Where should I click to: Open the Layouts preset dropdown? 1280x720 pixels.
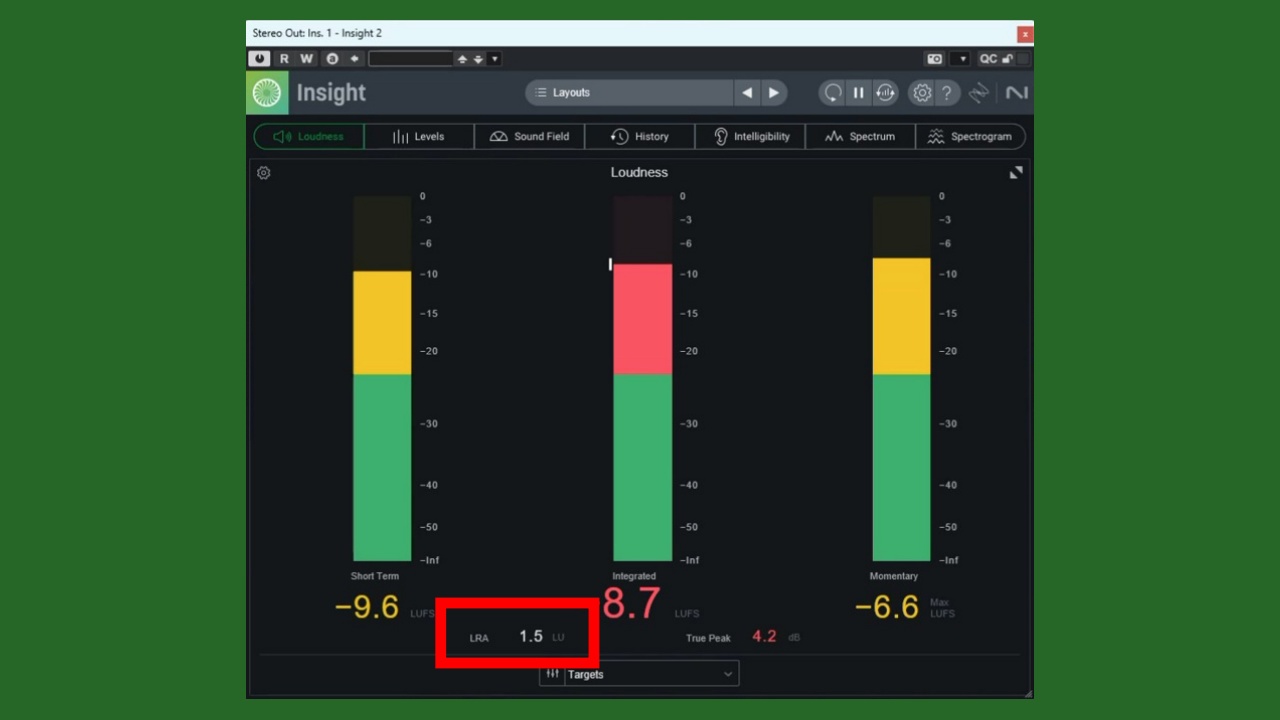pos(630,93)
